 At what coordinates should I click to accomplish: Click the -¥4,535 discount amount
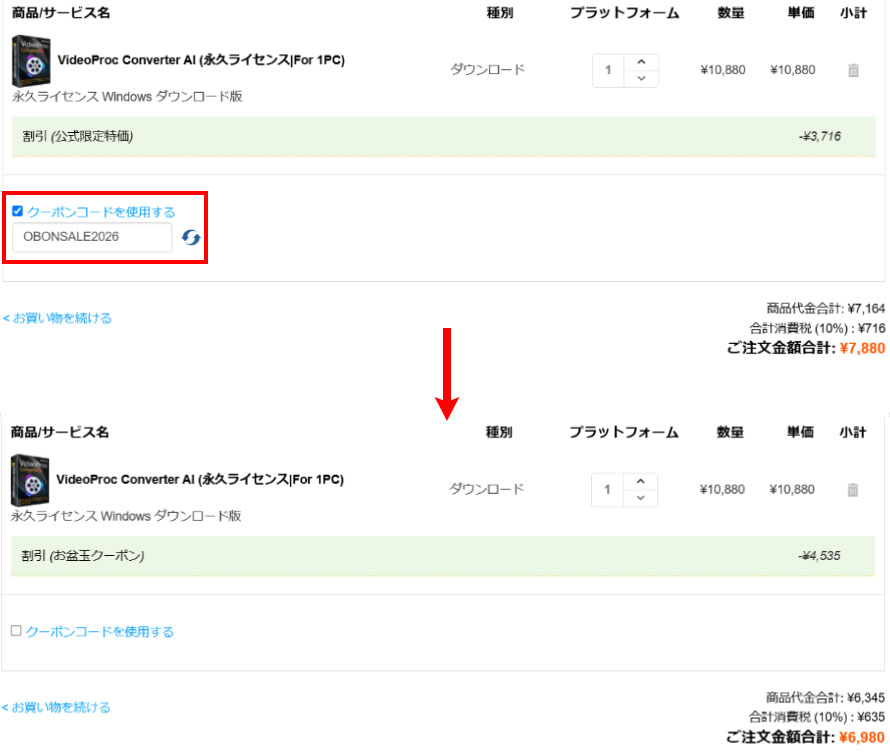(819, 556)
